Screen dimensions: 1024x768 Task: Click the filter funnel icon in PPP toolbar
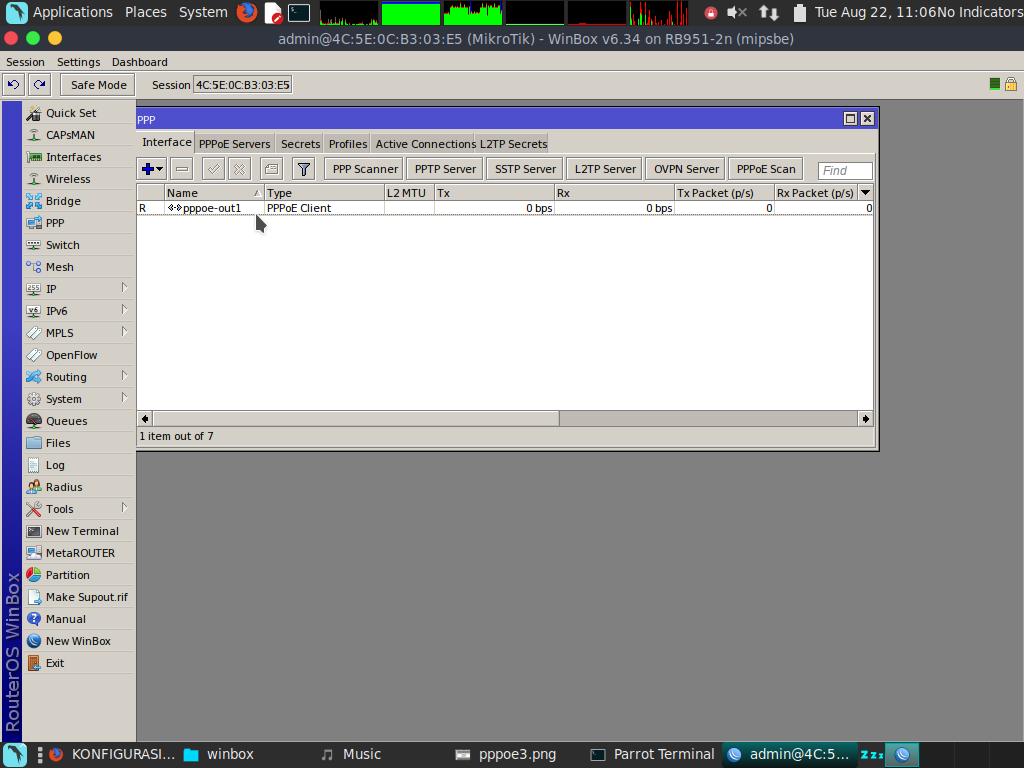[x=303, y=168]
